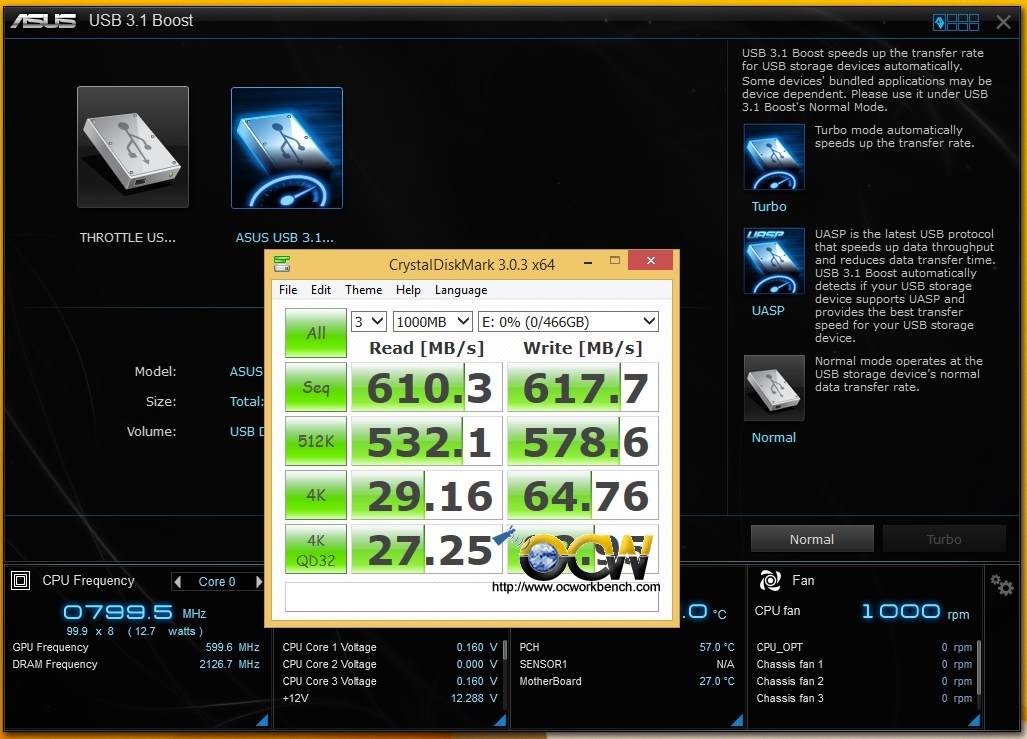Select the ASUS USB 3.1 device icon

[x=287, y=147]
